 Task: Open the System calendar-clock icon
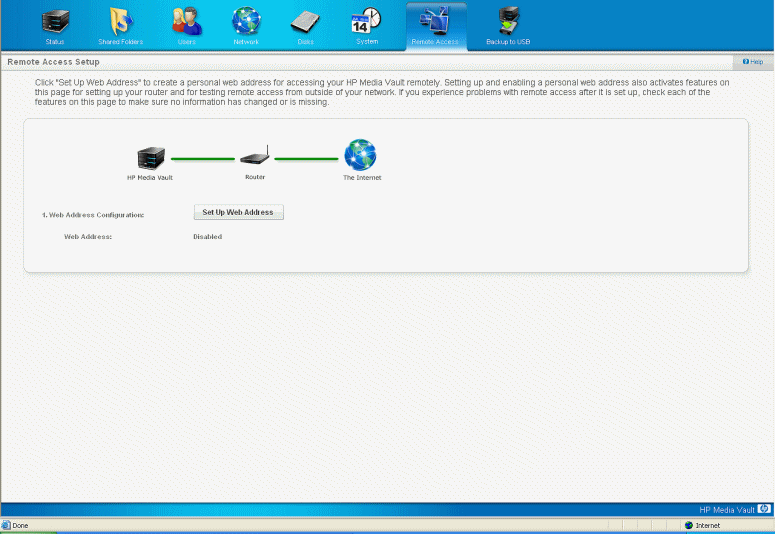click(x=367, y=22)
